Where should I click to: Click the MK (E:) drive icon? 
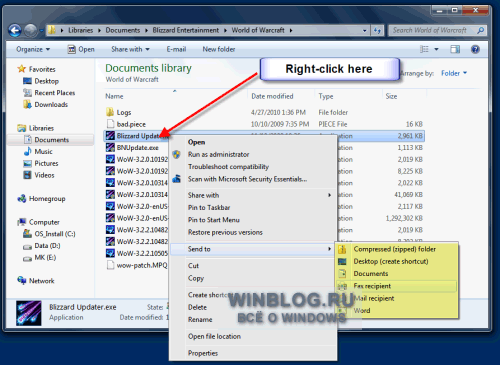coord(27,258)
